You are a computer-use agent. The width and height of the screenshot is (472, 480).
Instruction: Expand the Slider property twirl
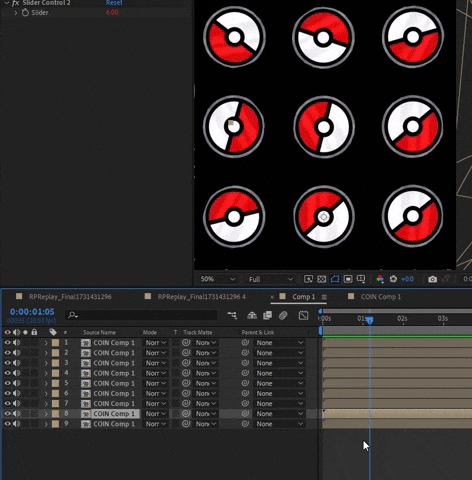16,13
